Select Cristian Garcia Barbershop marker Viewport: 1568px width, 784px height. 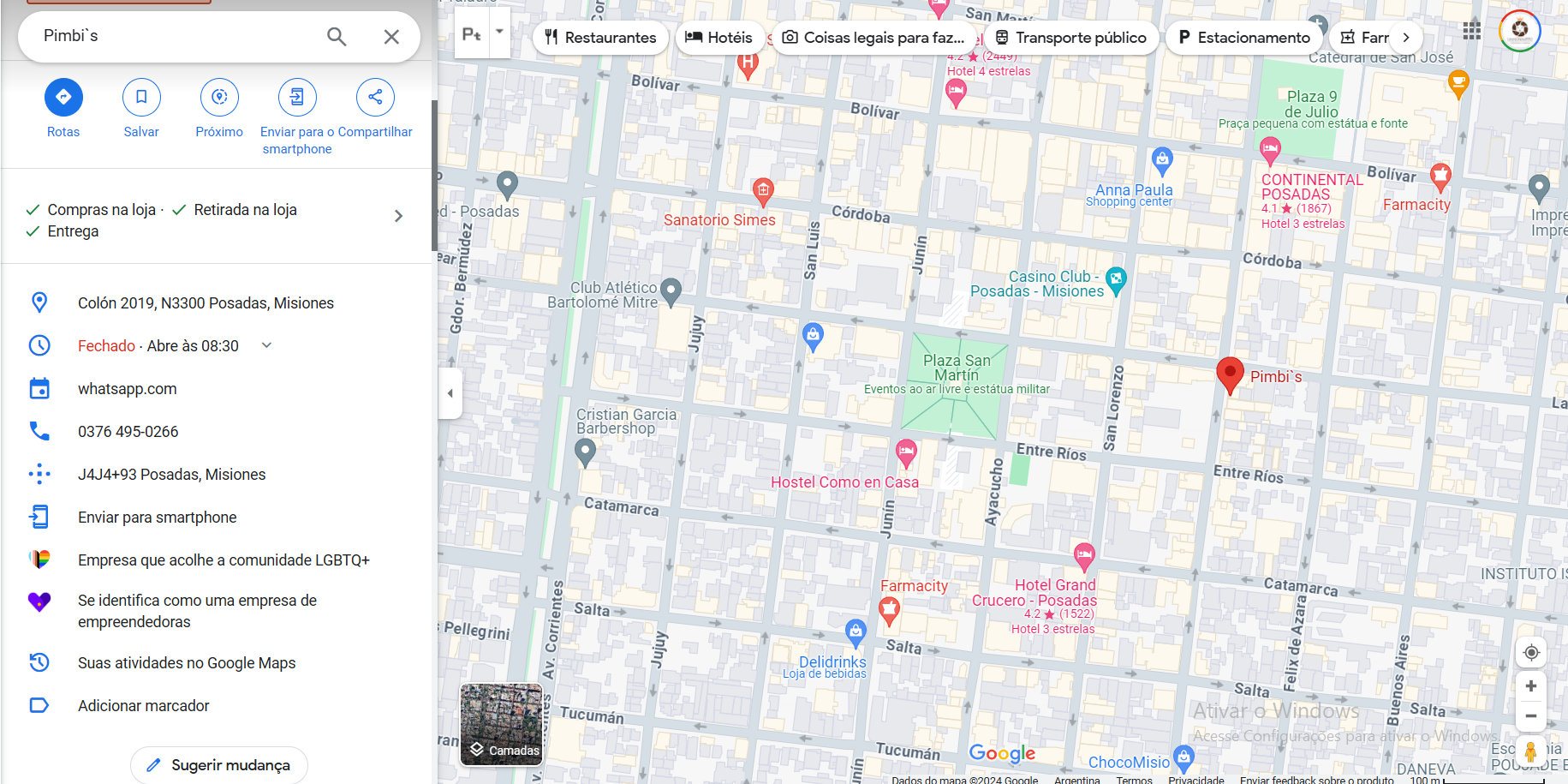click(x=585, y=452)
